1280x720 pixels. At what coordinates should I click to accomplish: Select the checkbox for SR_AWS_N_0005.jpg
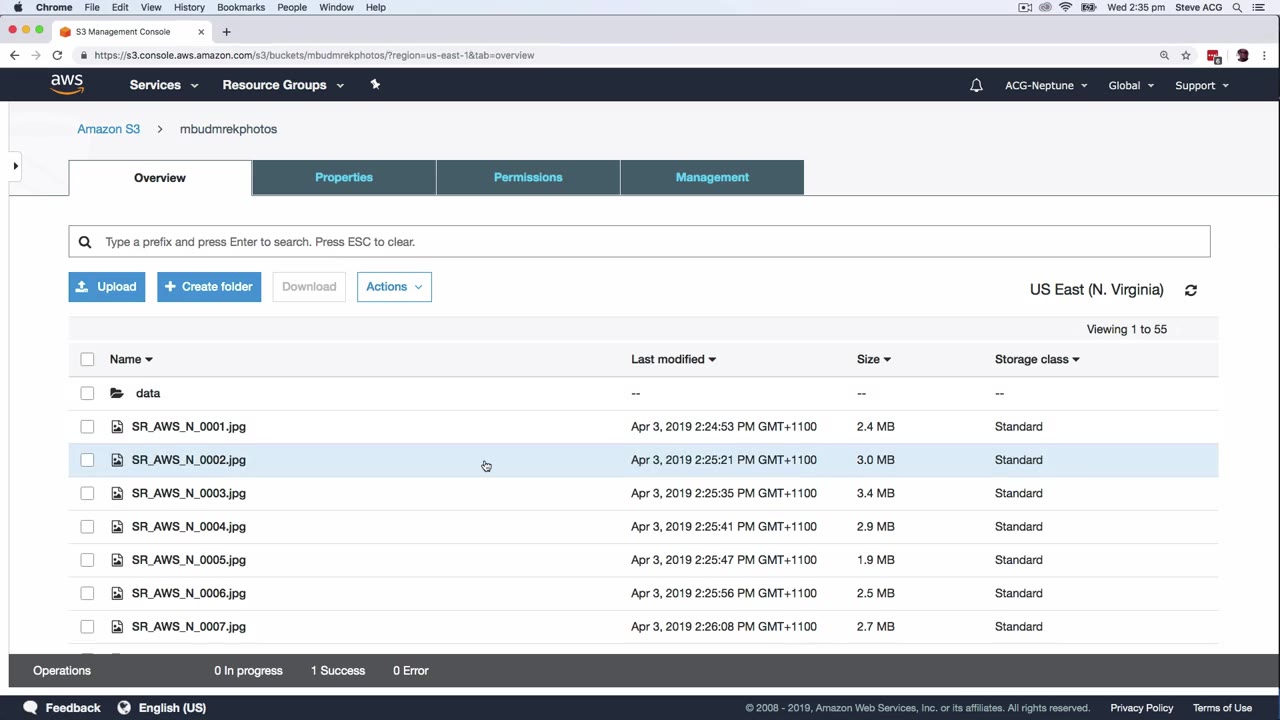tap(87, 560)
